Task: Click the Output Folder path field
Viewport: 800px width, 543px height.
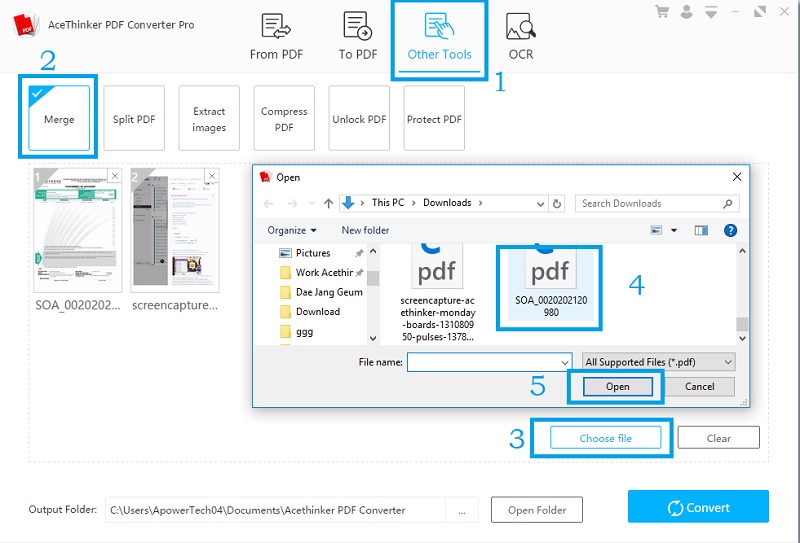Action: pos(276,510)
